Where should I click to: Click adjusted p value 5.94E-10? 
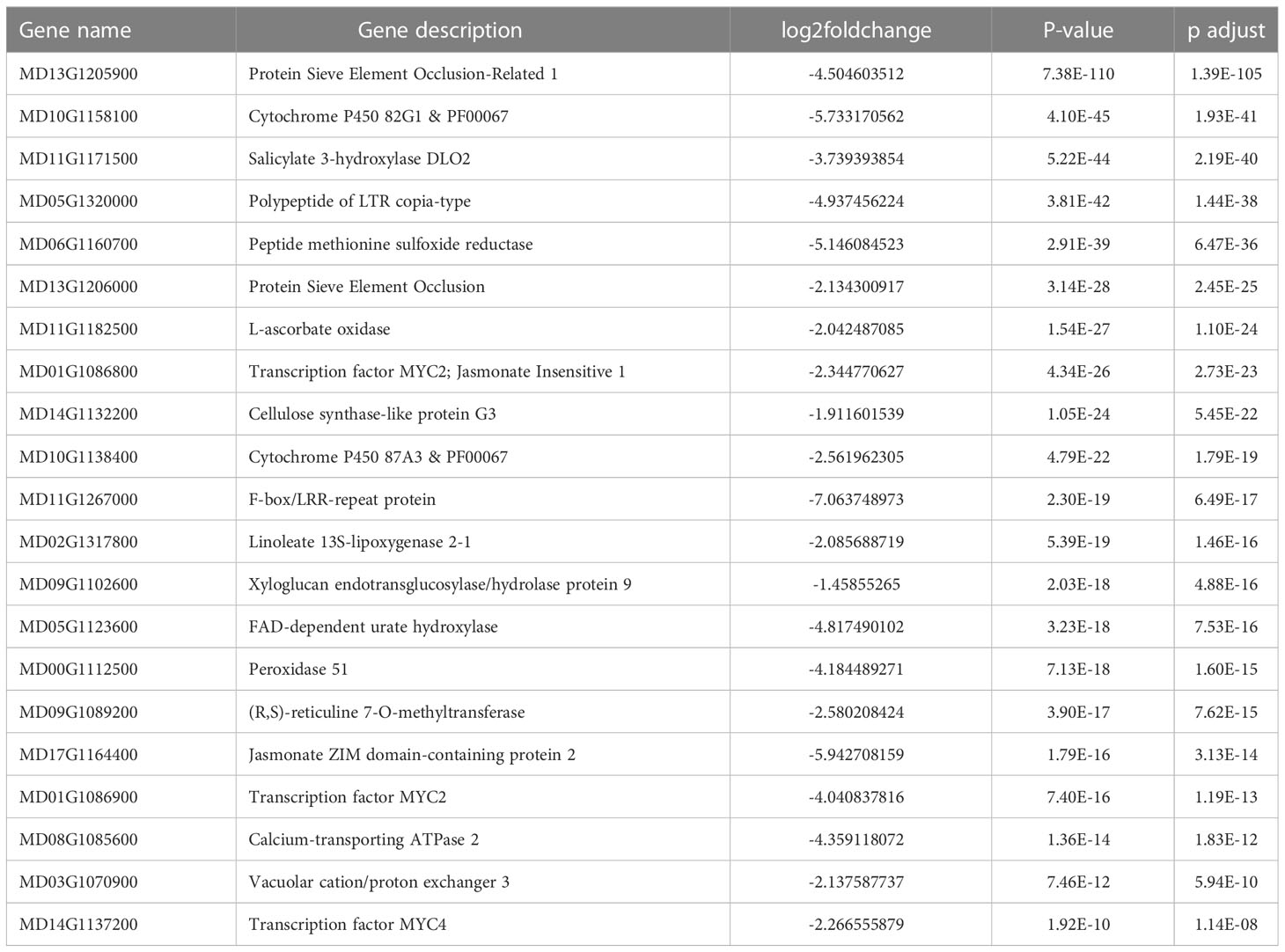[x=1226, y=882]
